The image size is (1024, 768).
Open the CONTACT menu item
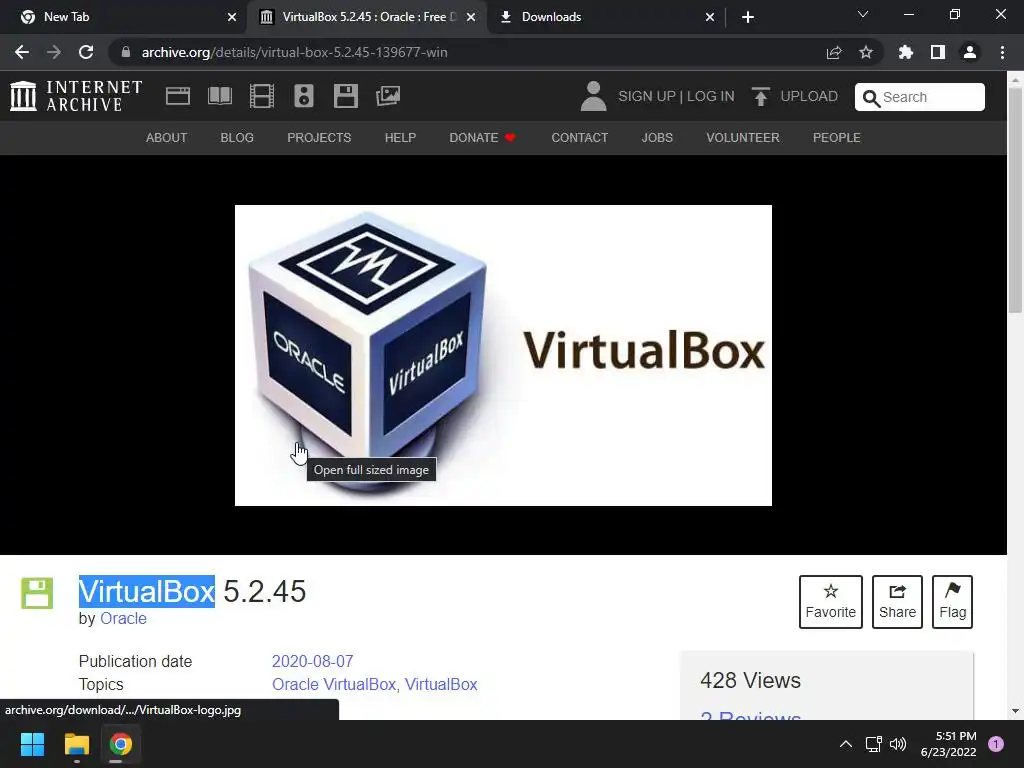tap(580, 138)
